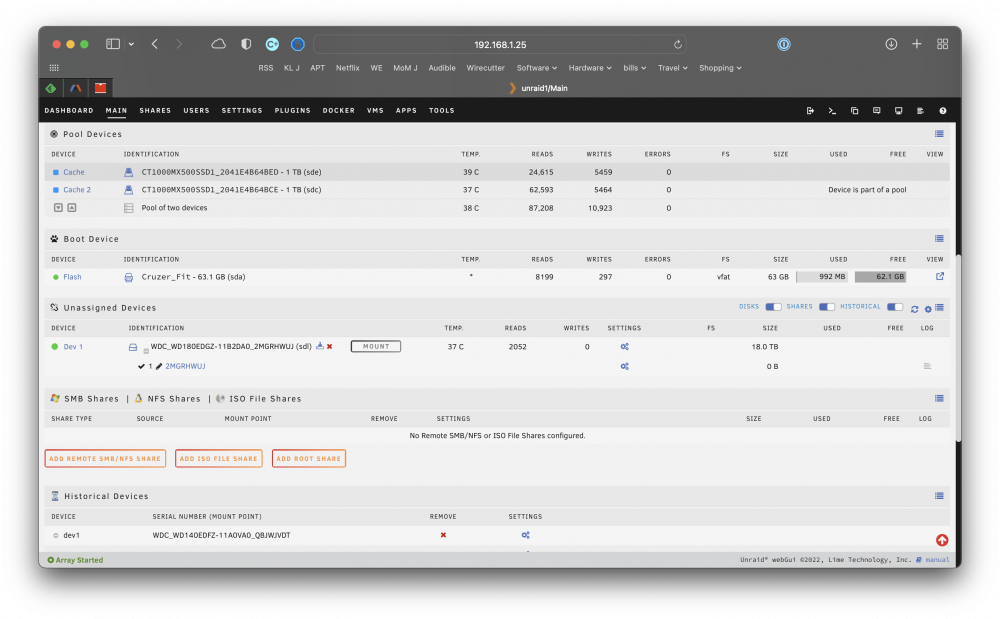Click the feedback comment icon in header

pos(876,111)
